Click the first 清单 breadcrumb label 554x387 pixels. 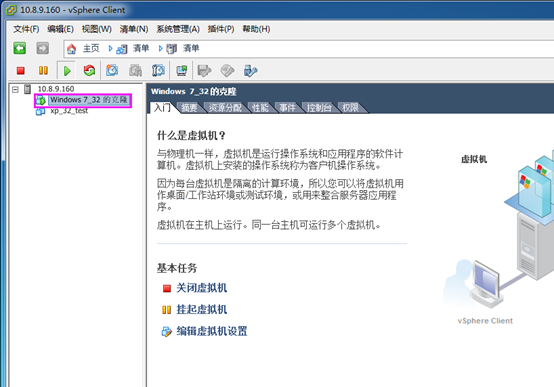(141, 48)
